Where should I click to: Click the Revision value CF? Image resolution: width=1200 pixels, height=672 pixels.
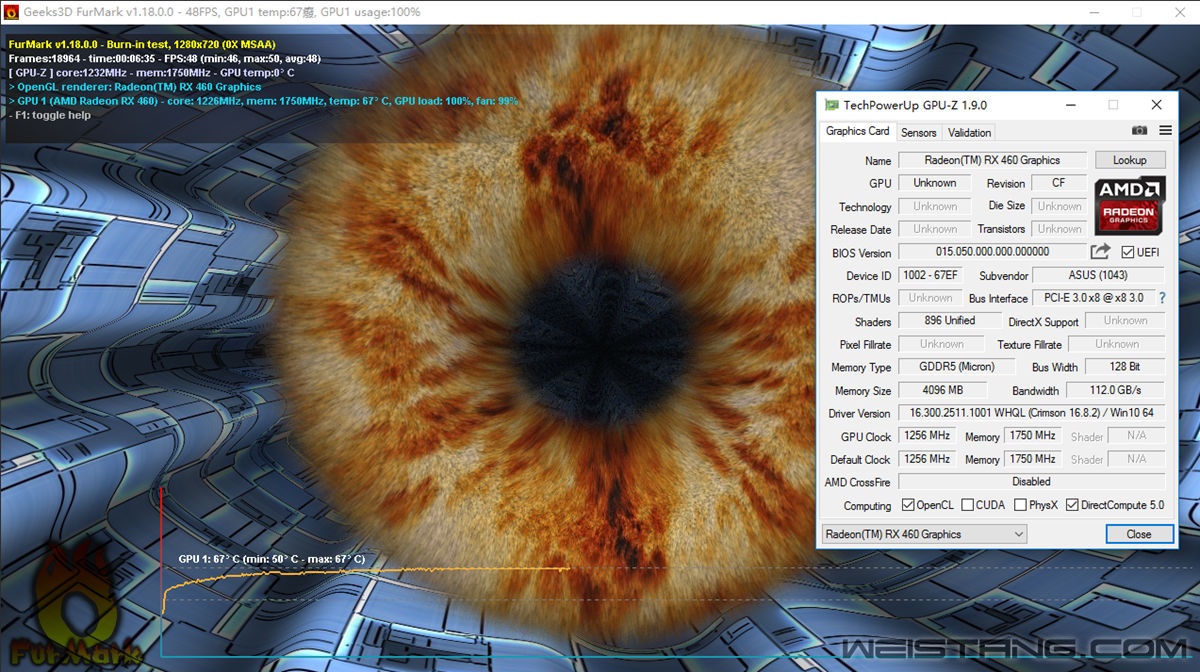pyautogui.click(x=1059, y=183)
